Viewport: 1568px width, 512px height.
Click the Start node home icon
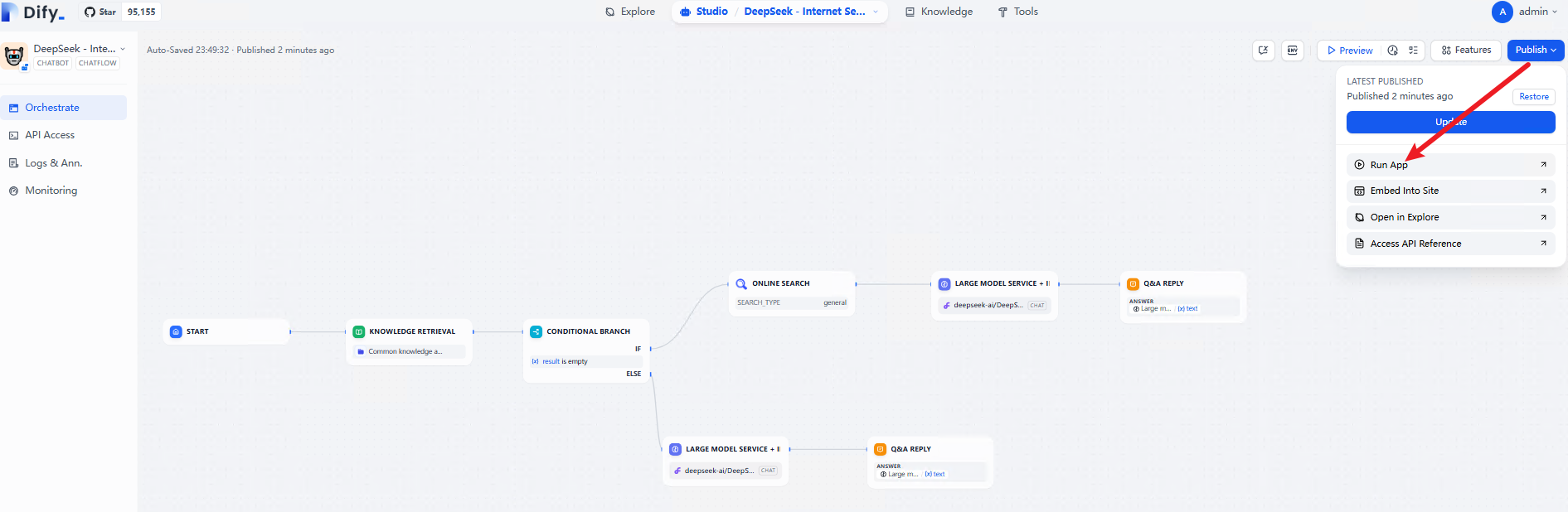176,331
